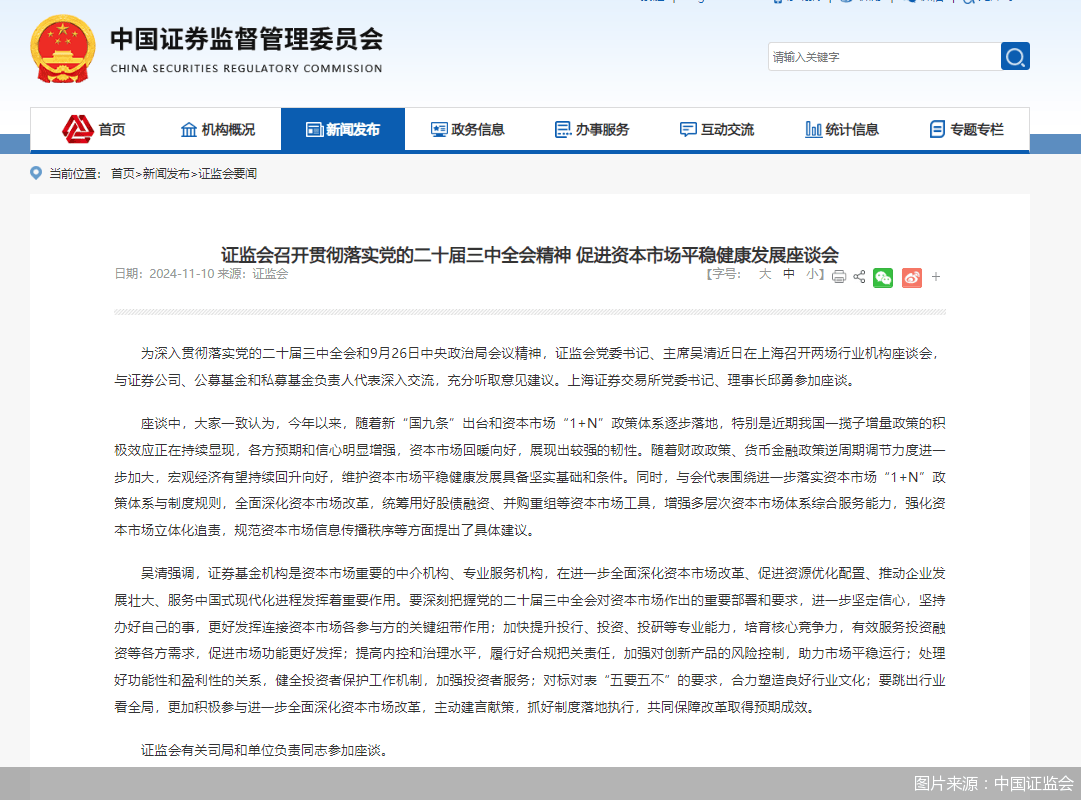This screenshot has height=800, width=1081.
Task: Click the speech bubble icon beside 互动交流
Action: pos(687,129)
